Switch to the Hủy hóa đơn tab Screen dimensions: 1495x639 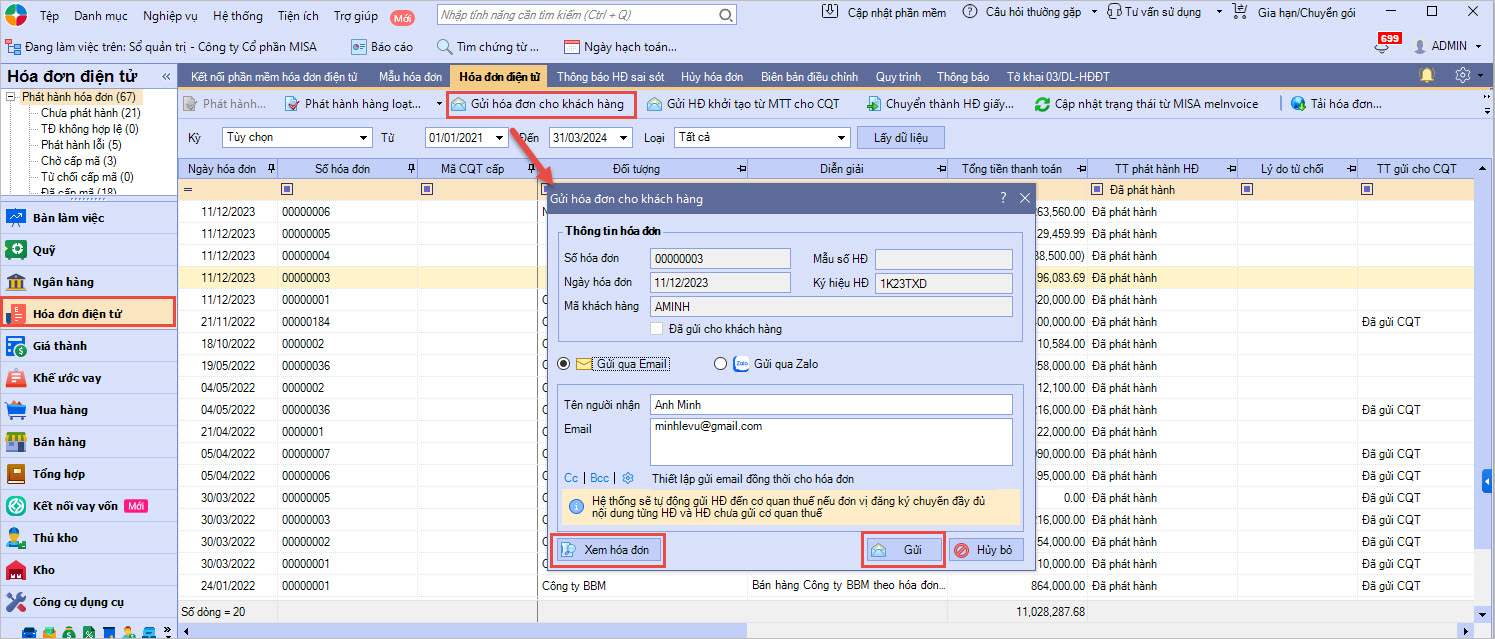point(711,77)
